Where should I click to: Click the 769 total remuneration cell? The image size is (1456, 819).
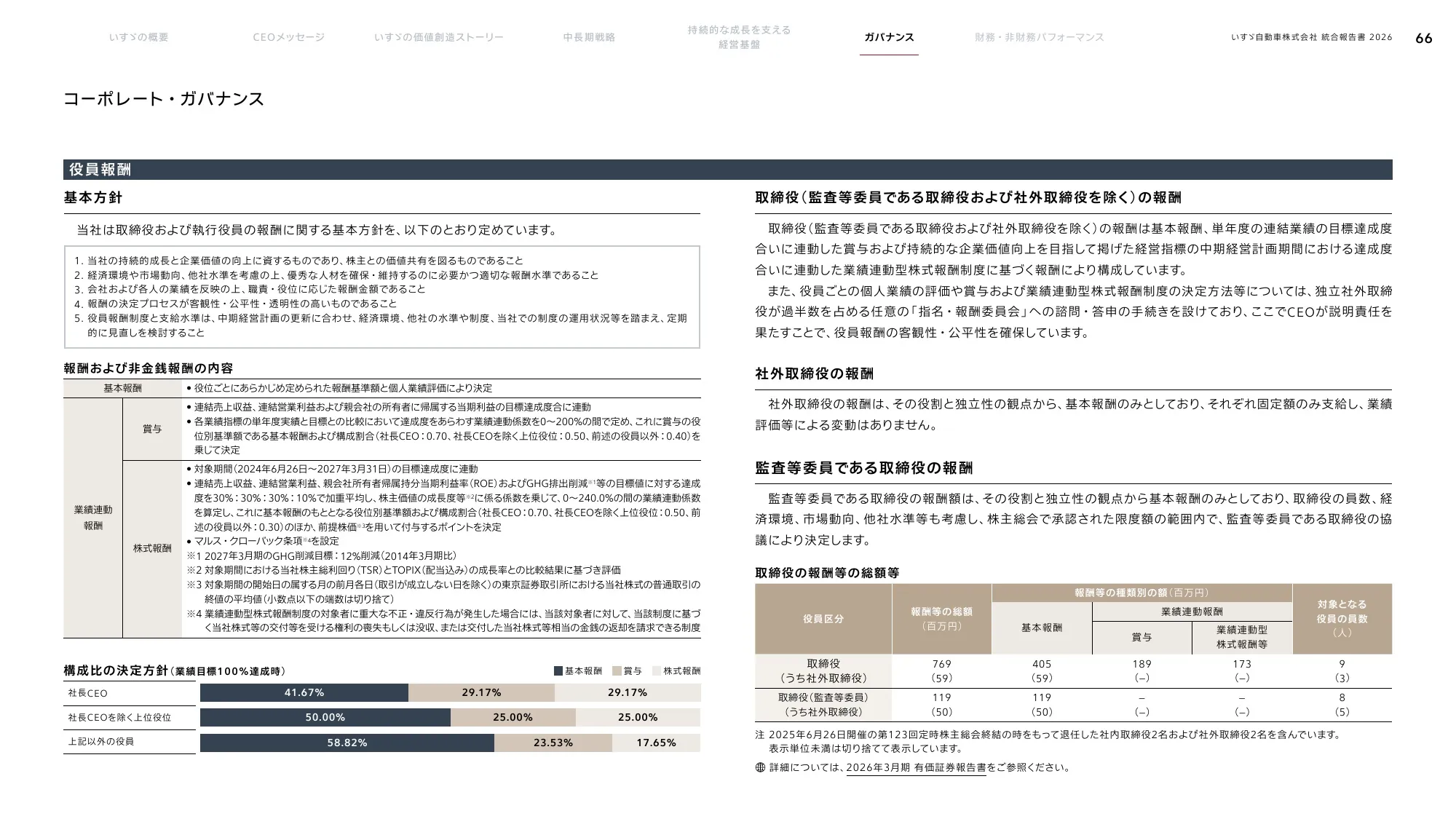pos(942,664)
